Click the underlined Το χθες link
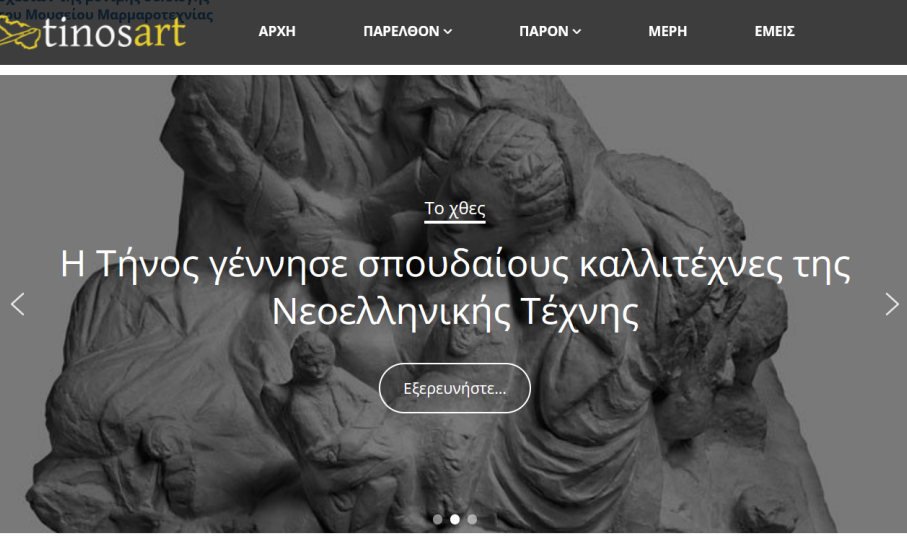 454,209
